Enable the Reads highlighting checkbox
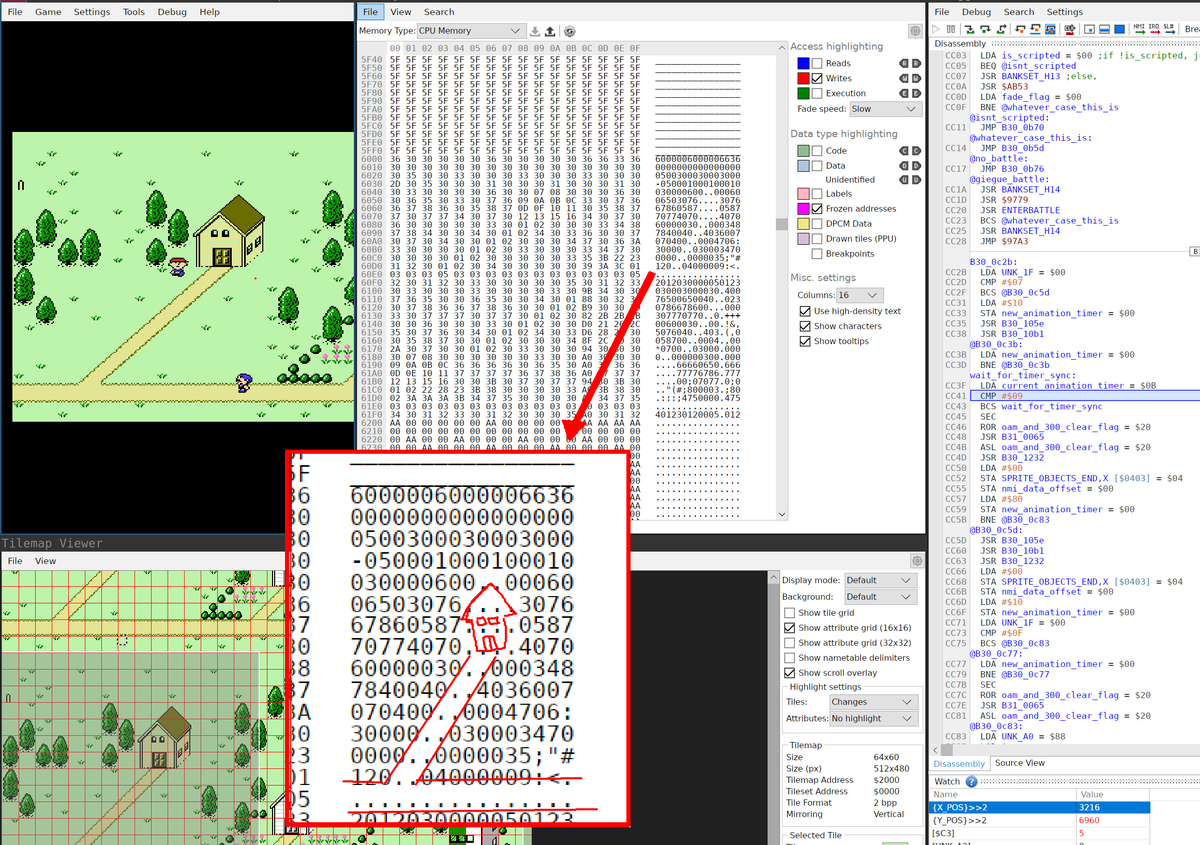This screenshot has height=845, width=1200. (x=817, y=63)
